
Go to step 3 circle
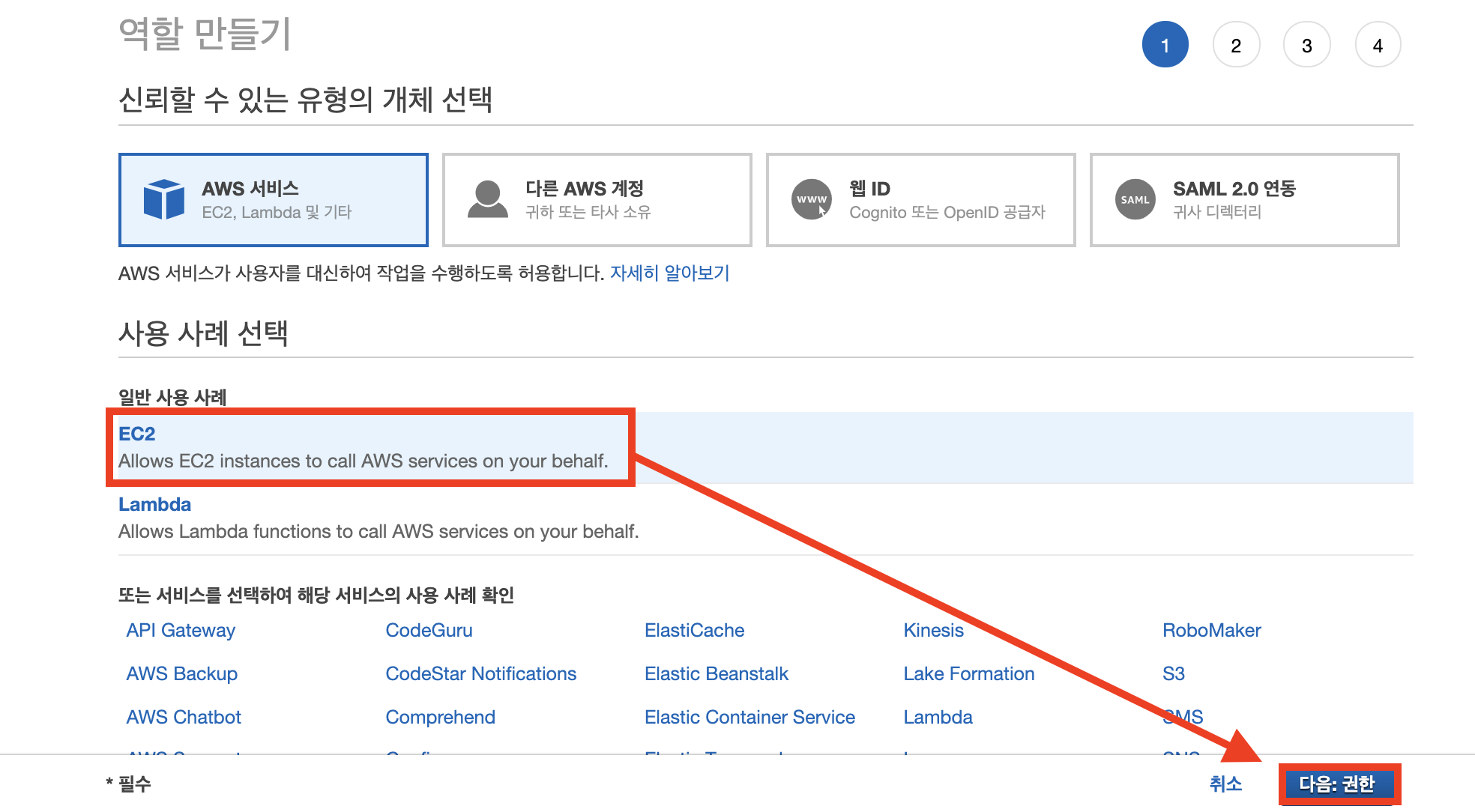pyautogui.click(x=1306, y=45)
